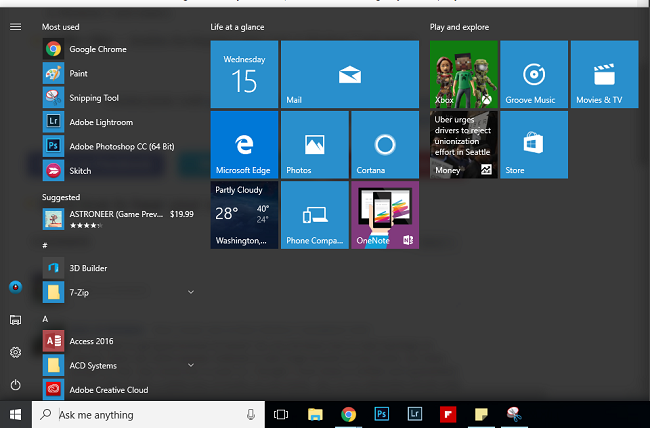
Task: Open Flipboard from the taskbar
Action: [x=448, y=414]
